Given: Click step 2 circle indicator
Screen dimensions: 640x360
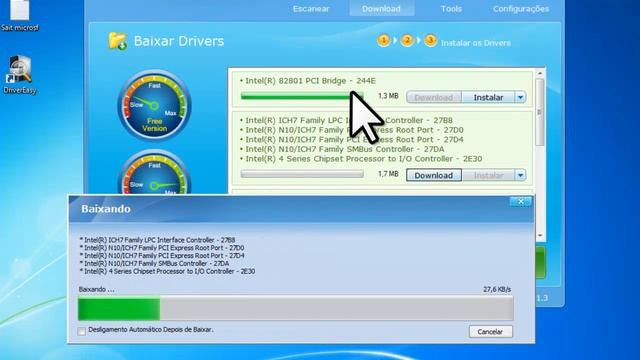Looking at the screenshot, I should [x=407, y=41].
